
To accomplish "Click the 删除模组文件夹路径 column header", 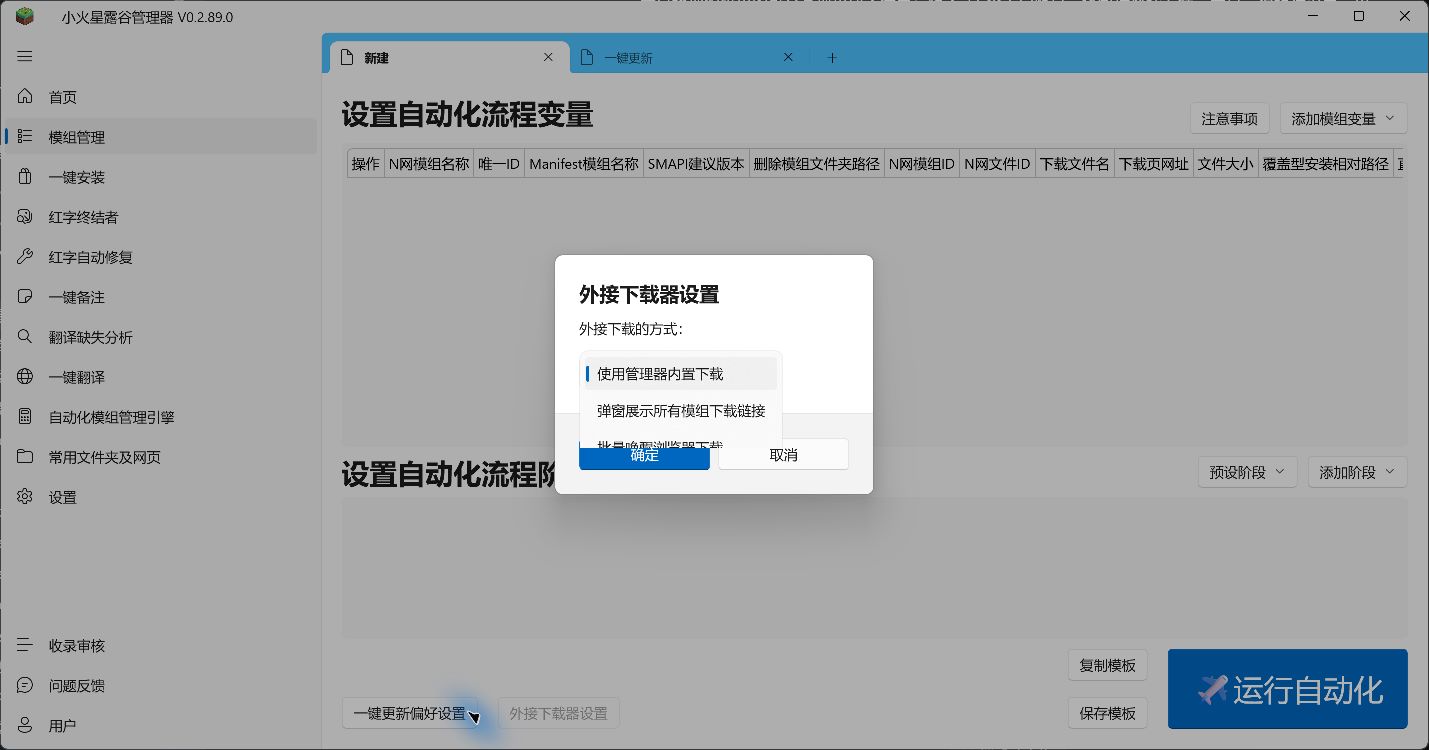I will (816, 164).
